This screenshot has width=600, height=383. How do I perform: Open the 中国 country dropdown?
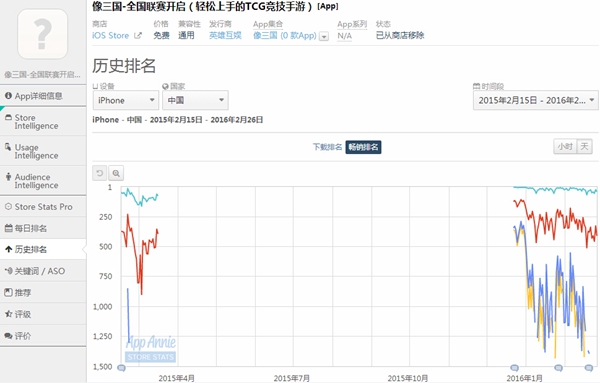196,100
